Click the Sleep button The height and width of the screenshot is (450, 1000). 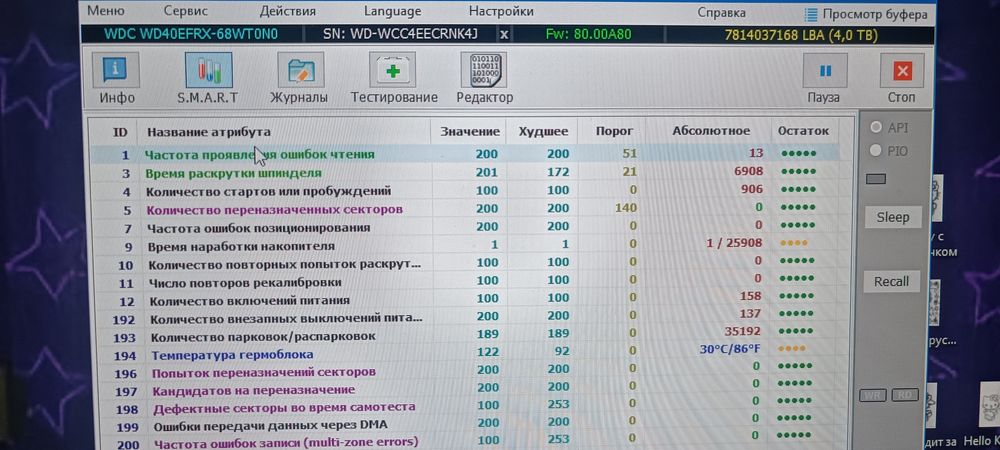pyautogui.click(x=892, y=217)
